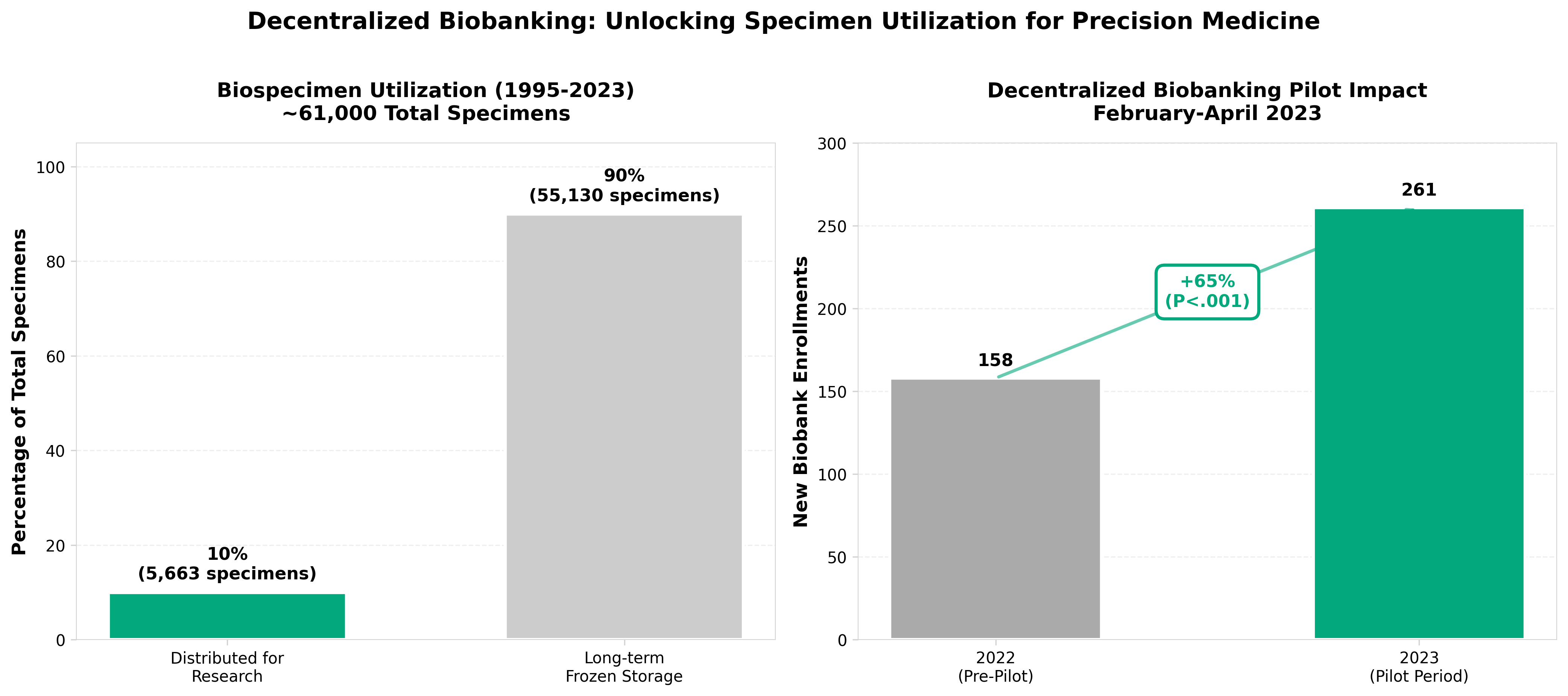1568x696 pixels.
Task: Click the green Distributed for Research bar
Action: (x=227, y=615)
